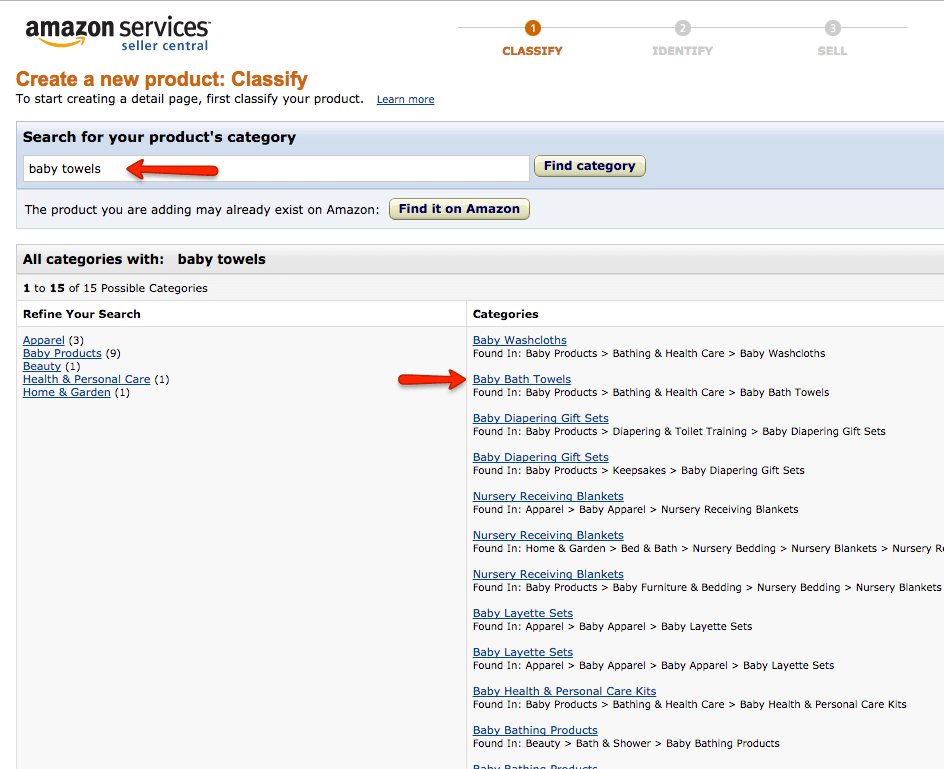
Task: Select Nursery Receiving Blankets found in Home & Garden
Action: coord(548,535)
